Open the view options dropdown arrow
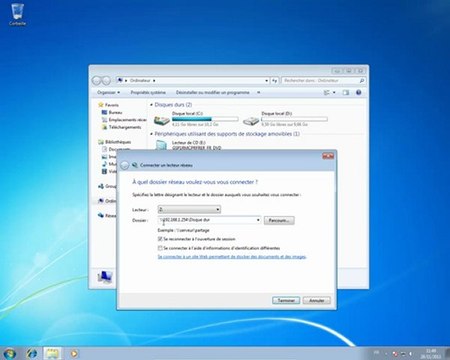Screen dimensions: 450x360 [x=334, y=93]
